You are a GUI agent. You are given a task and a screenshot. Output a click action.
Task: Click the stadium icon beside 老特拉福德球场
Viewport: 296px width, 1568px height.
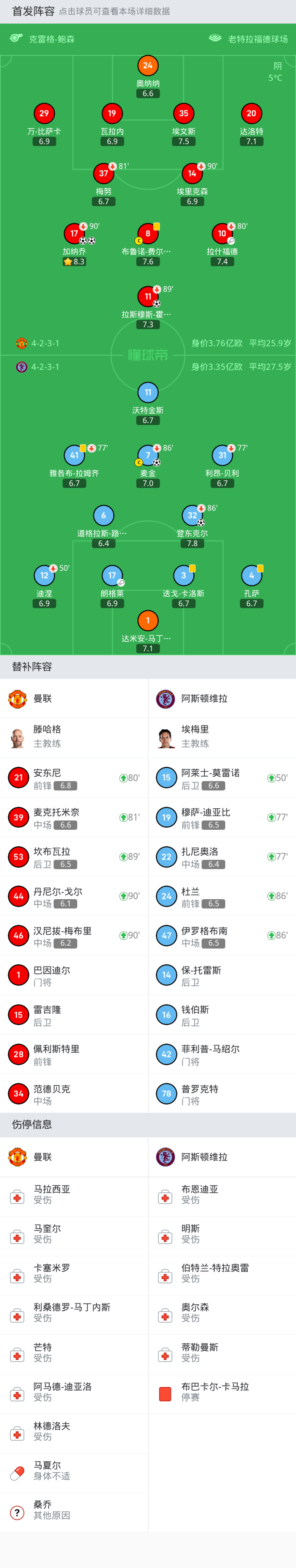(215, 38)
